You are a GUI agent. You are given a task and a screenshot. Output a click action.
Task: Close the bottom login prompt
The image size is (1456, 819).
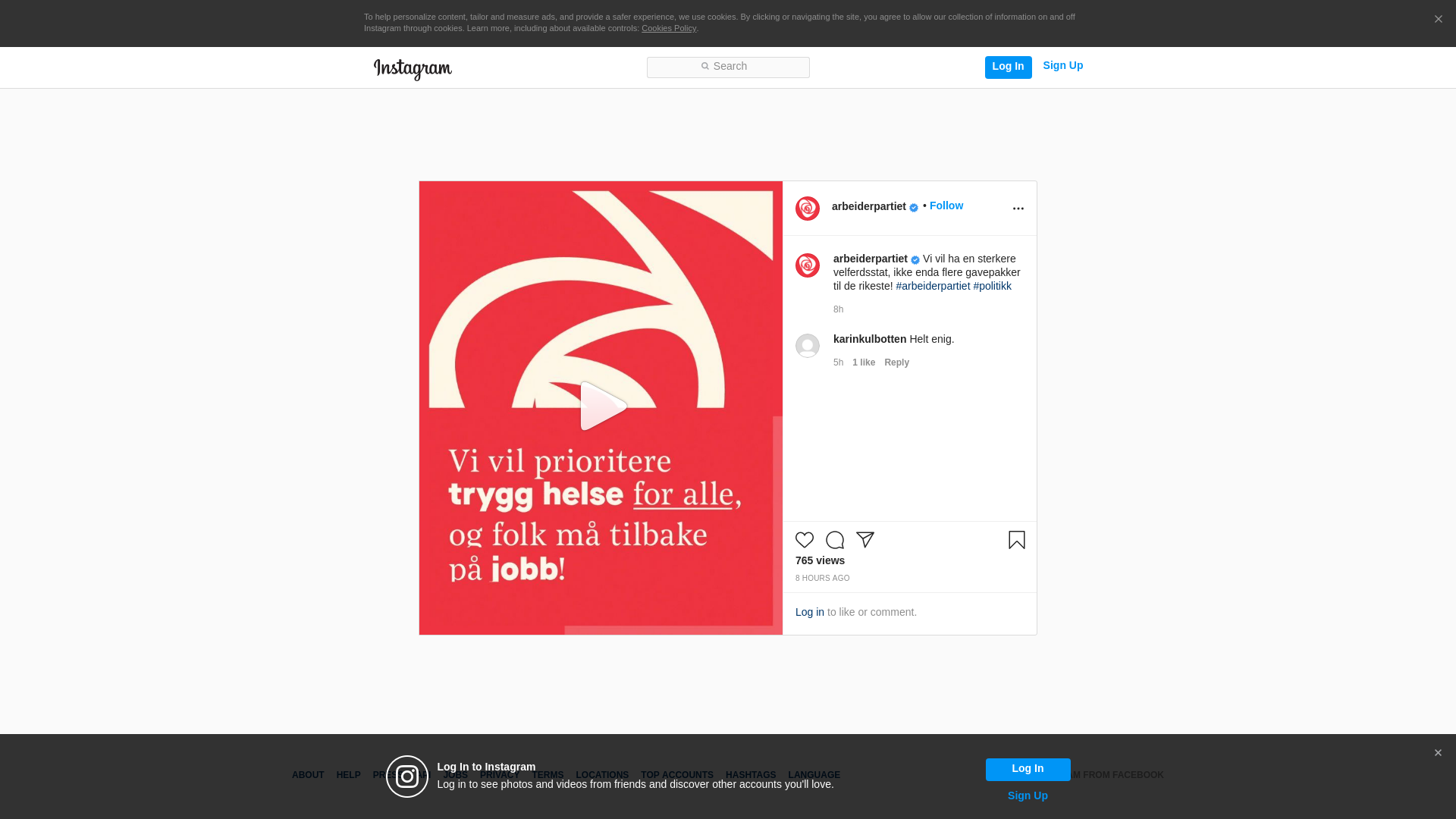pos(1438,753)
